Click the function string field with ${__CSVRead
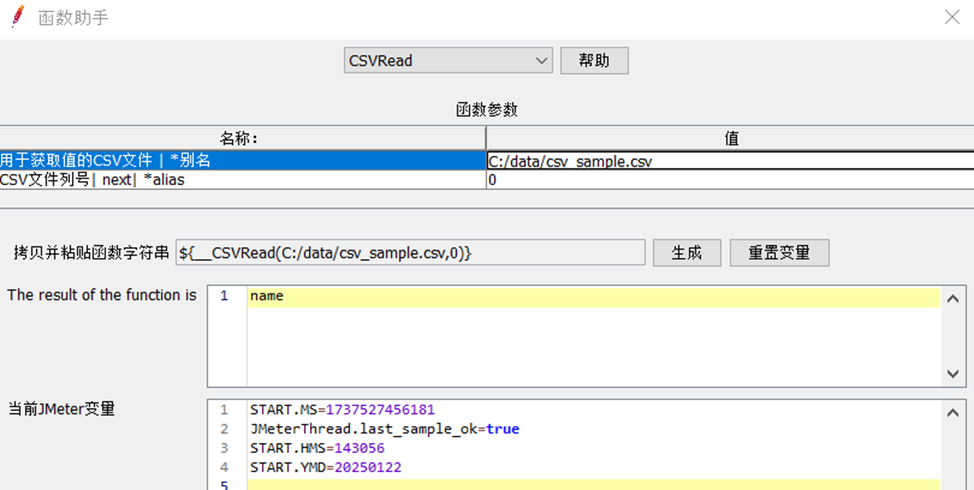The image size is (974, 490). click(411, 253)
